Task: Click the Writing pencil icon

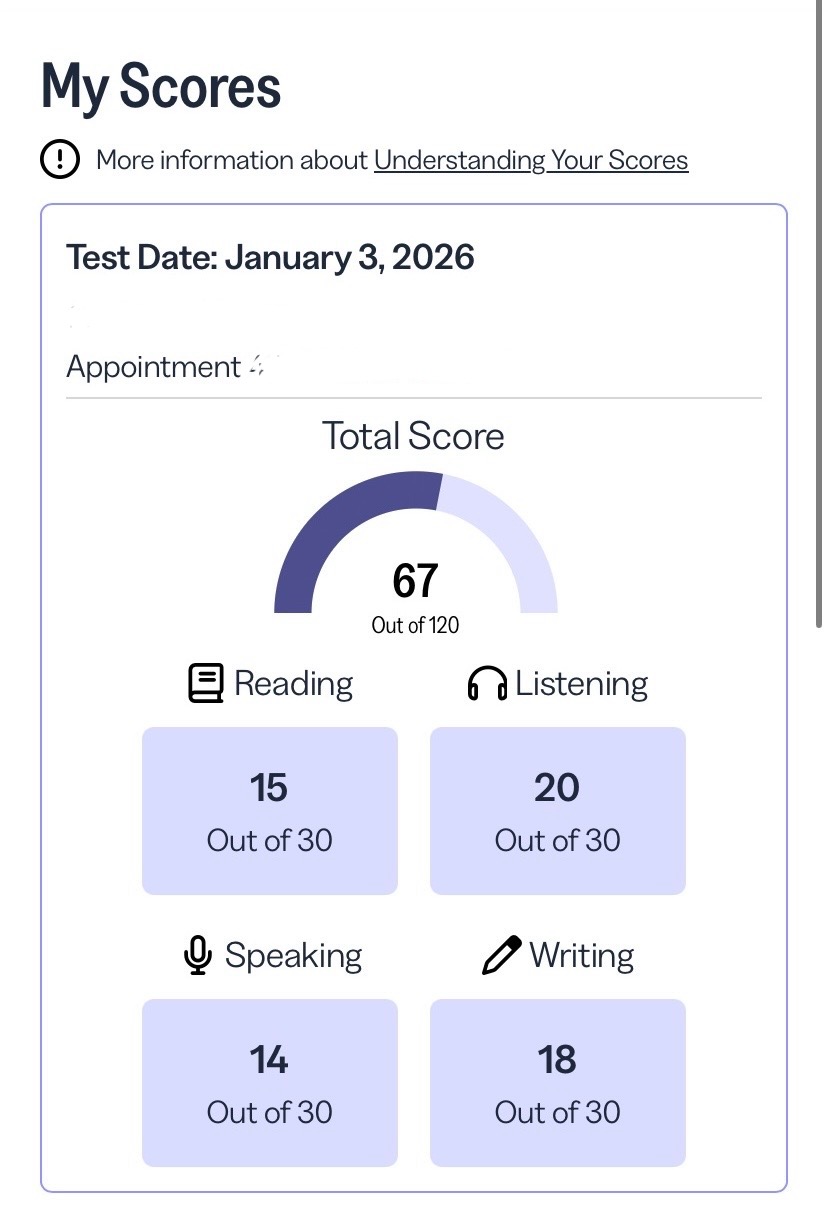Action: click(x=501, y=956)
